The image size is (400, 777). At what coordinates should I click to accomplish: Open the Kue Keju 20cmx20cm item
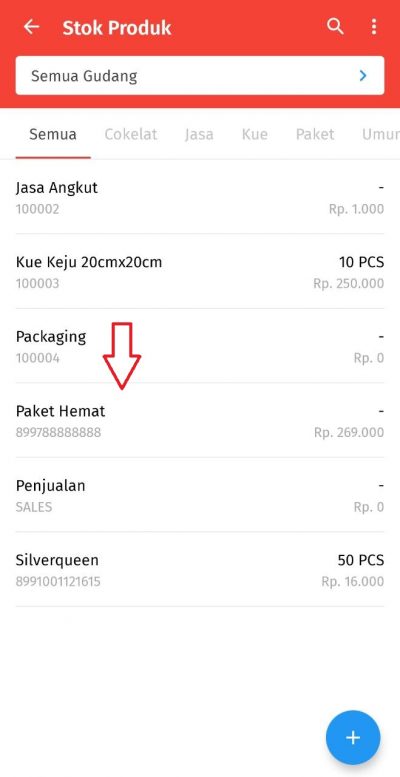(x=200, y=272)
